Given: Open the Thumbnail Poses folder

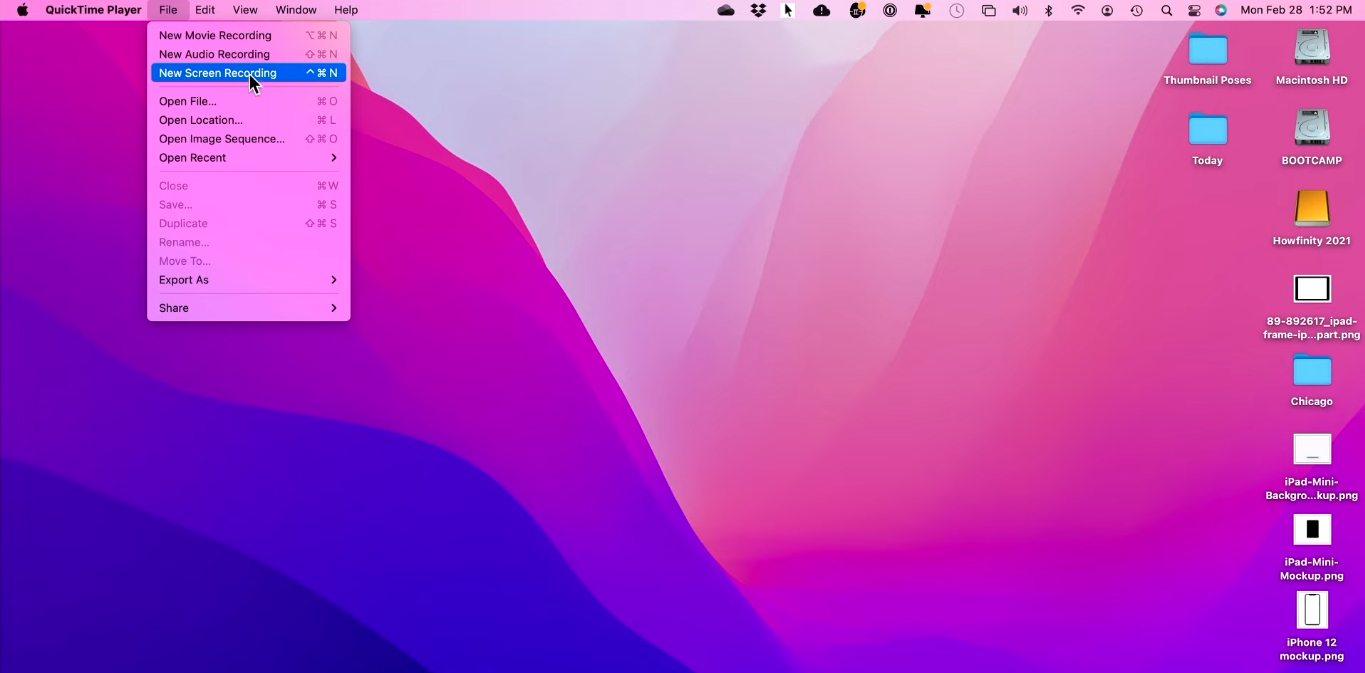Looking at the screenshot, I should (x=1207, y=57).
